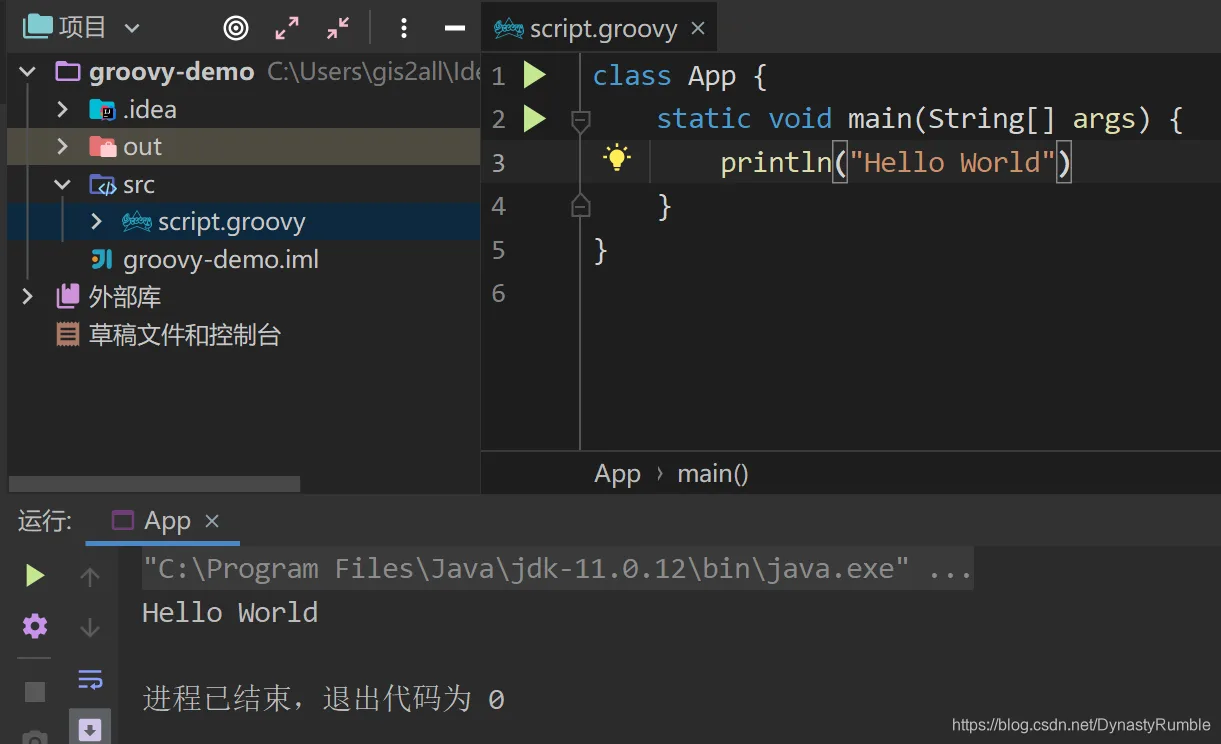Toggle scroll to end in the console
Image resolution: width=1221 pixels, height=744 pixels.
90,729
